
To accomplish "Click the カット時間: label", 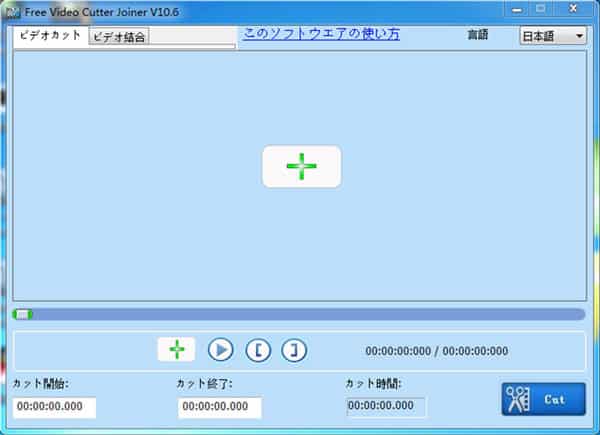I will pyautogui.click(x=373, y=383).
